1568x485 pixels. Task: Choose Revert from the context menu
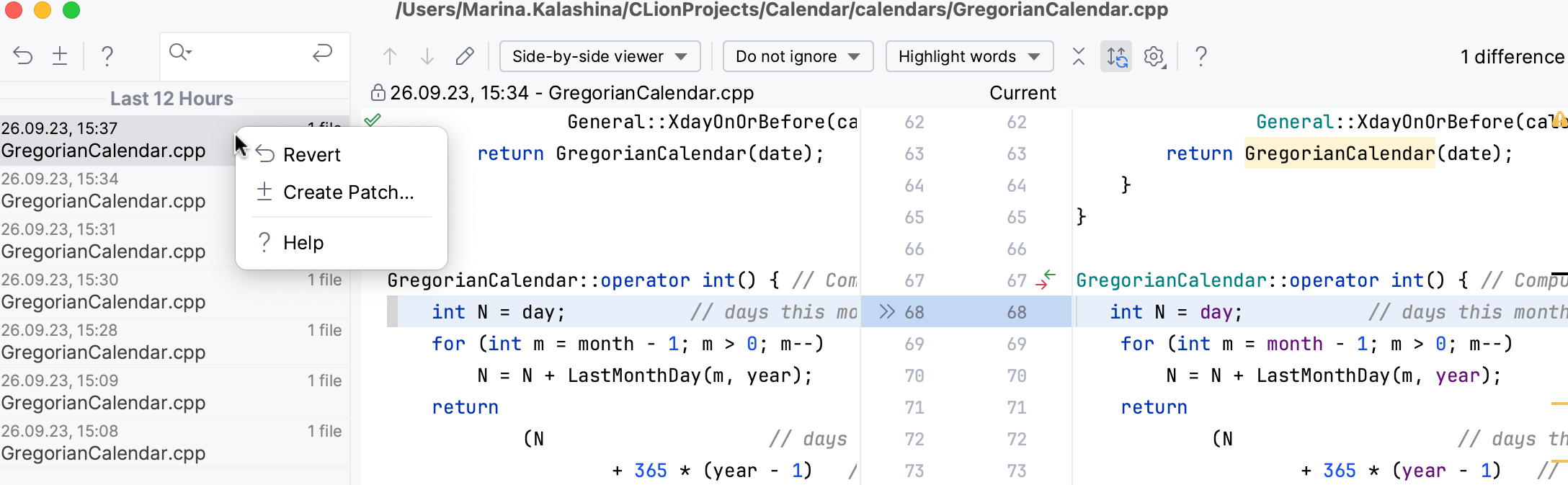pyautogui.click(x=312, y=155)
